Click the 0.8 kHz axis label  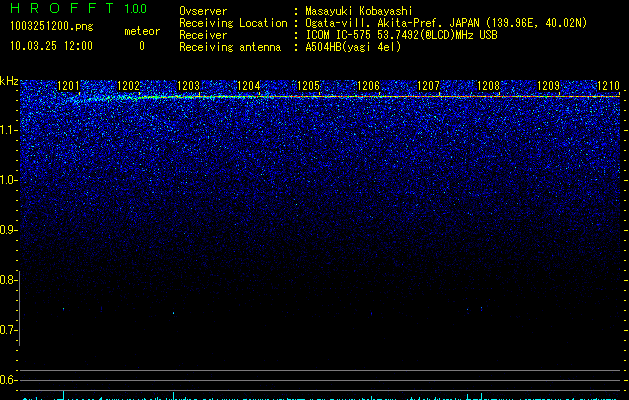[7, 280]
